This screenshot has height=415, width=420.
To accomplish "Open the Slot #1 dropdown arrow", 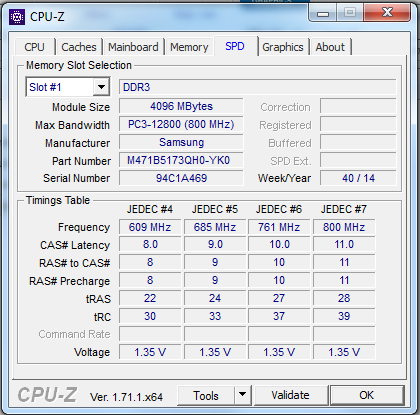I will pos(101,87).
